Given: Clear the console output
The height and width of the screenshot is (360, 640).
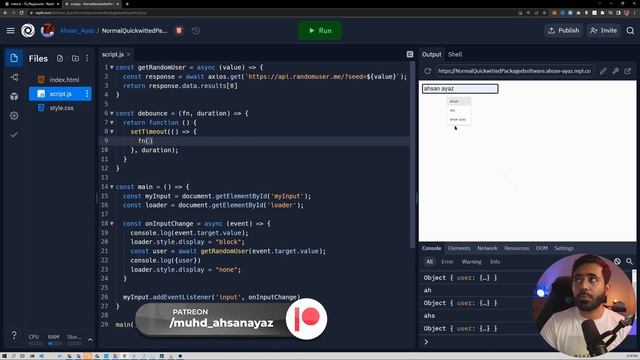Looking at the screenshot, I should [617, 261].
